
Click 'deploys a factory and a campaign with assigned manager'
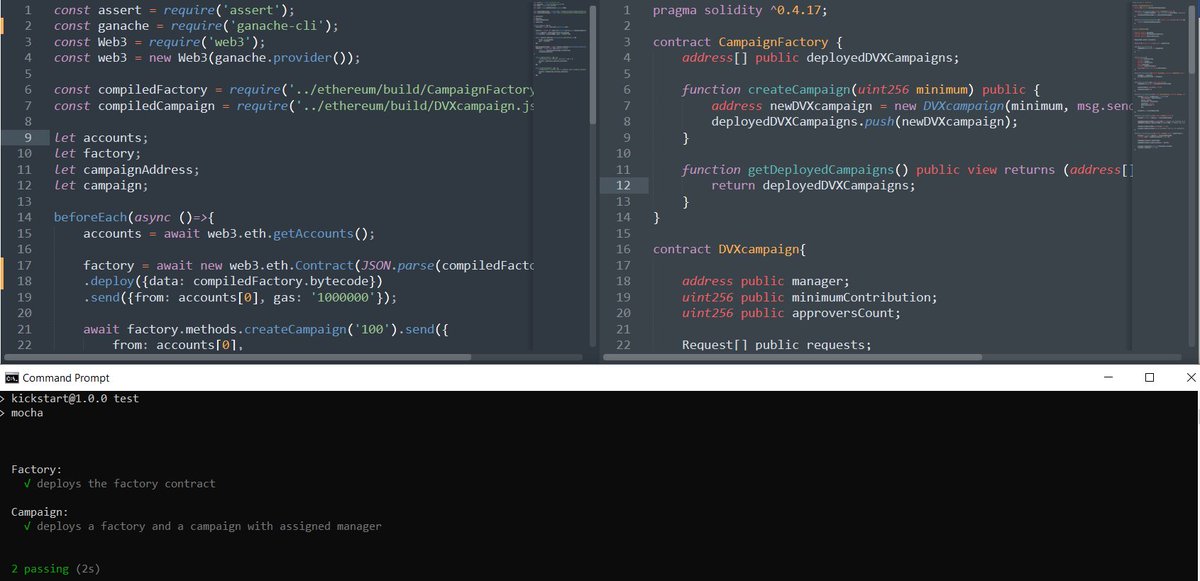pyautogui.click(x=208, y=526)
